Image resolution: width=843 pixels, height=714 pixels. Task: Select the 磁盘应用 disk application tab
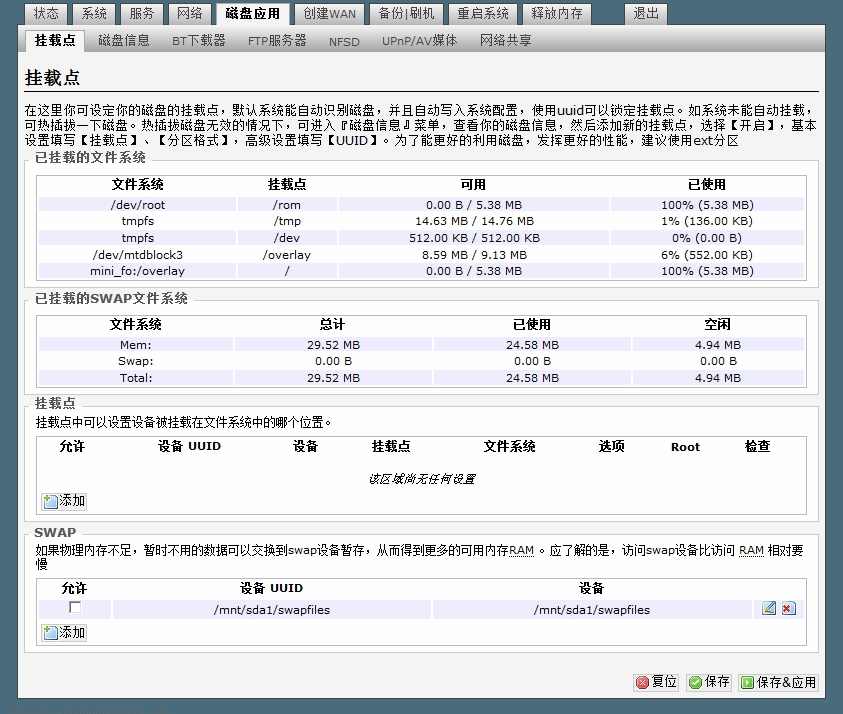pyautogui.click(x=253, y=13)
